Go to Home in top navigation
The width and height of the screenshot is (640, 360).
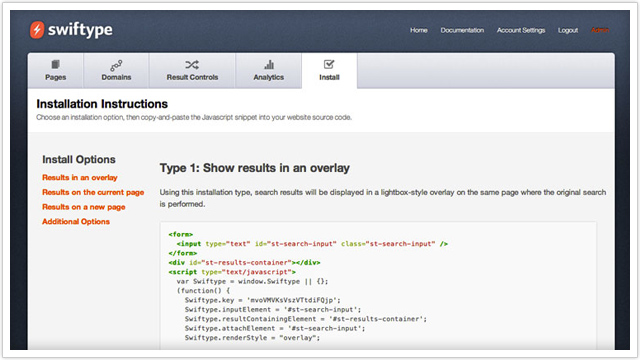pos(419,30)
